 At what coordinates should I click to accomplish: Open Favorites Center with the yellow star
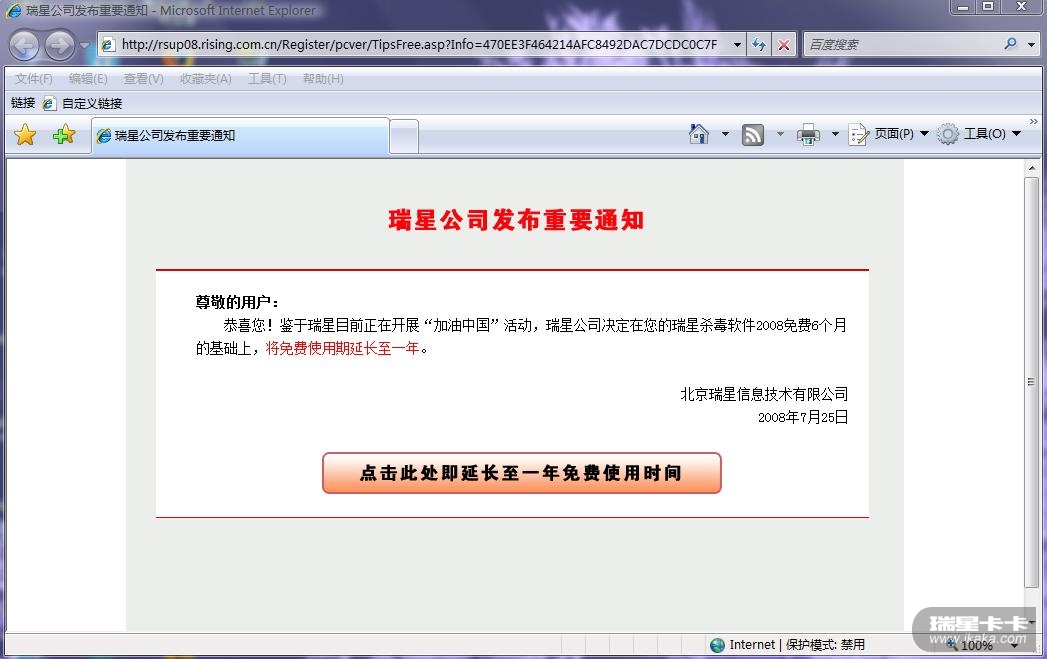(x=25, y=135)
